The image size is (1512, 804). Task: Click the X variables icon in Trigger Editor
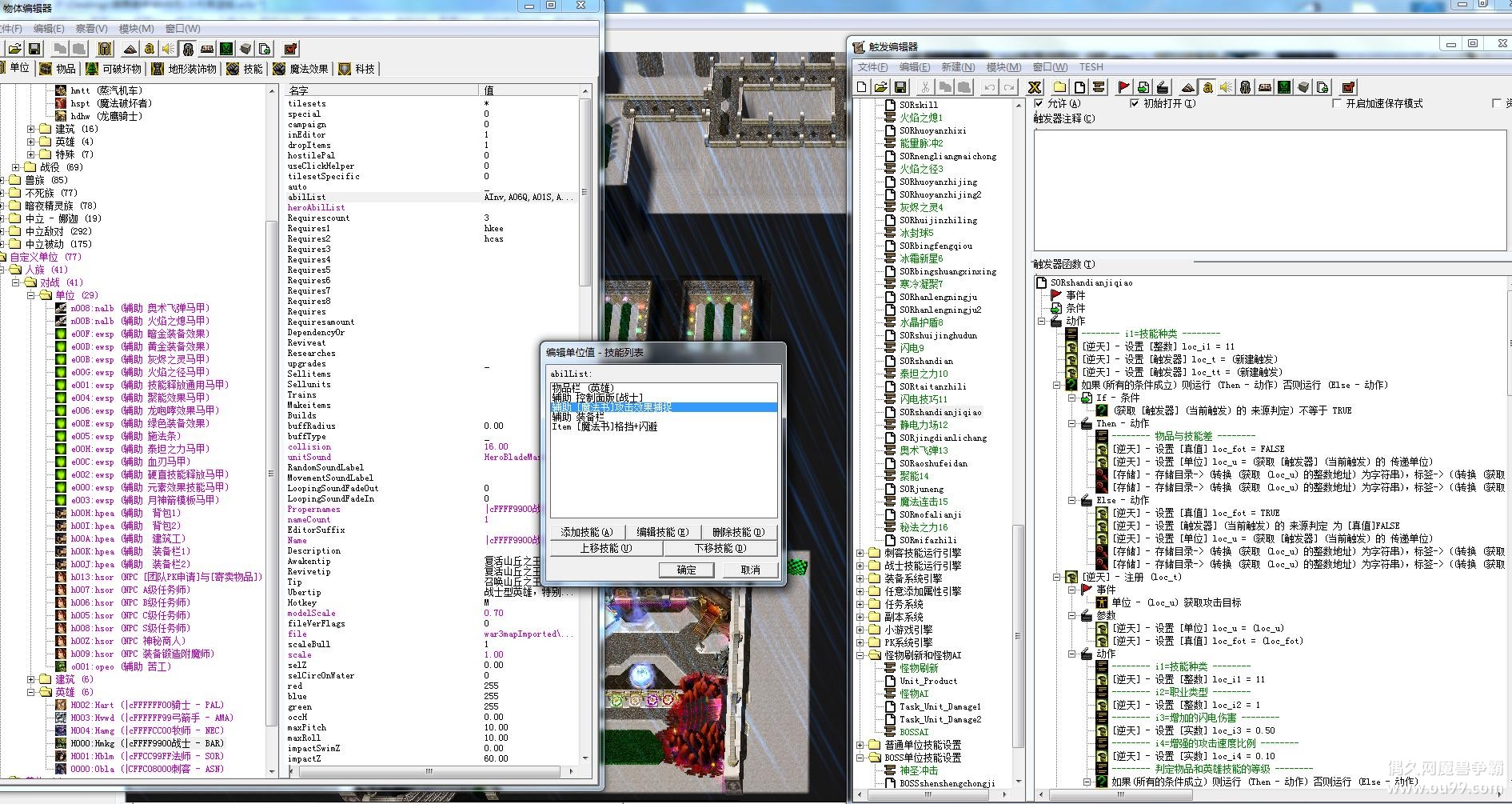(1035, 87)
